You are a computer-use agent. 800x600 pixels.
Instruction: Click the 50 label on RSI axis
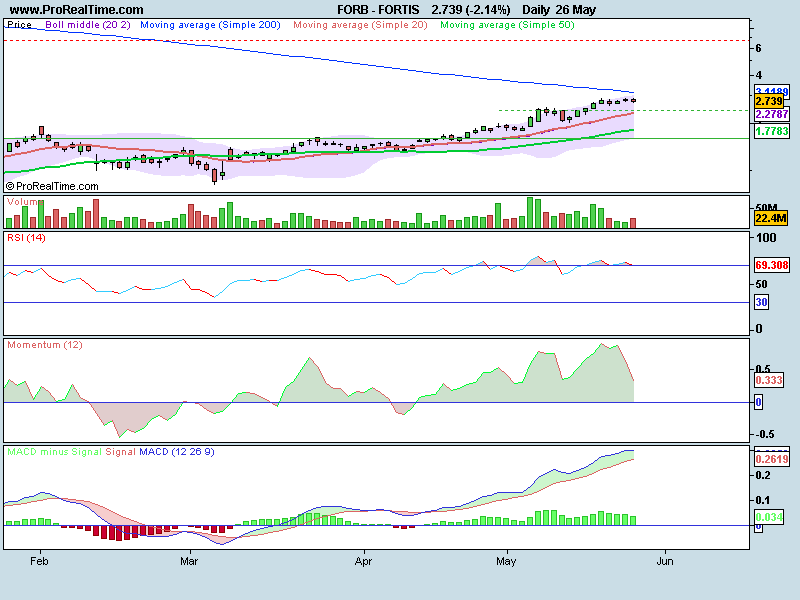761,284
